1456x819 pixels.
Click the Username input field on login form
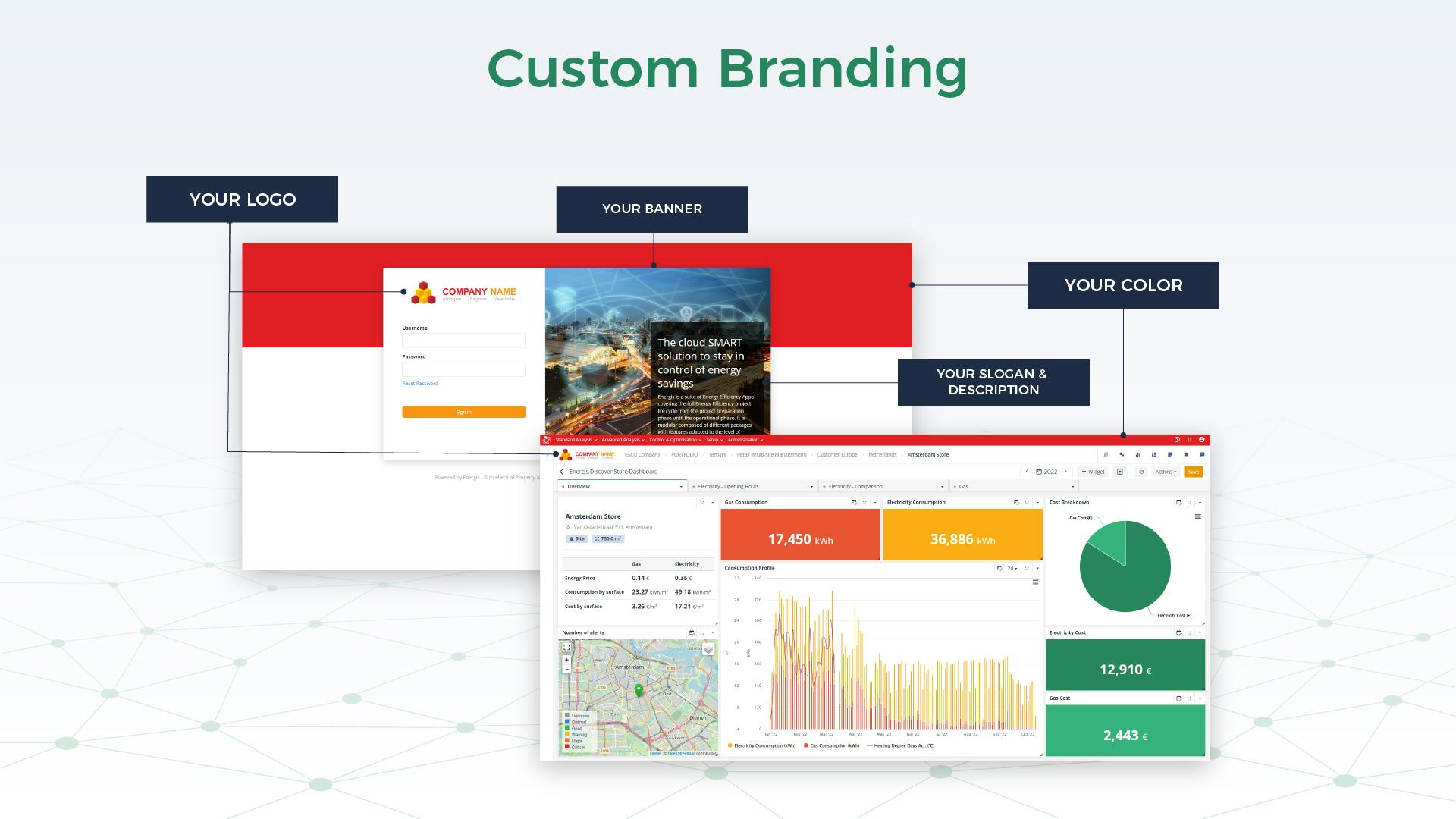pos(463,339)
